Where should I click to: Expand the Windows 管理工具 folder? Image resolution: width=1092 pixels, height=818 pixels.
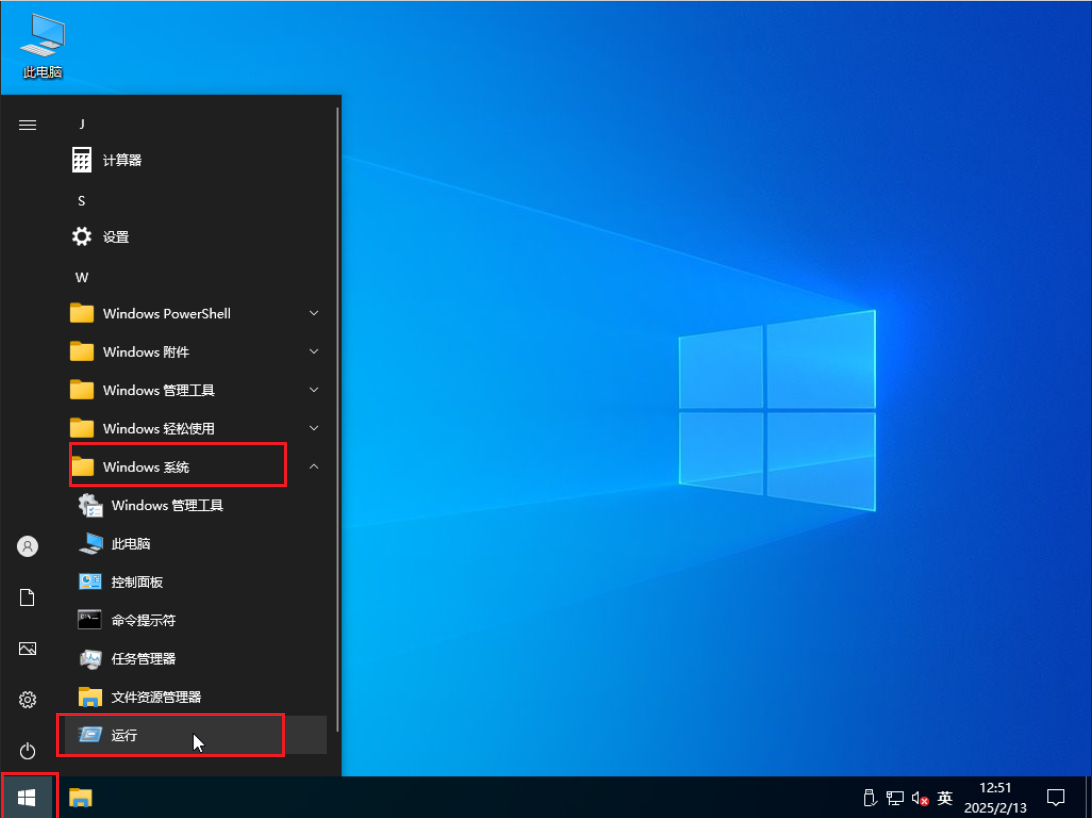tap(158, 390)
